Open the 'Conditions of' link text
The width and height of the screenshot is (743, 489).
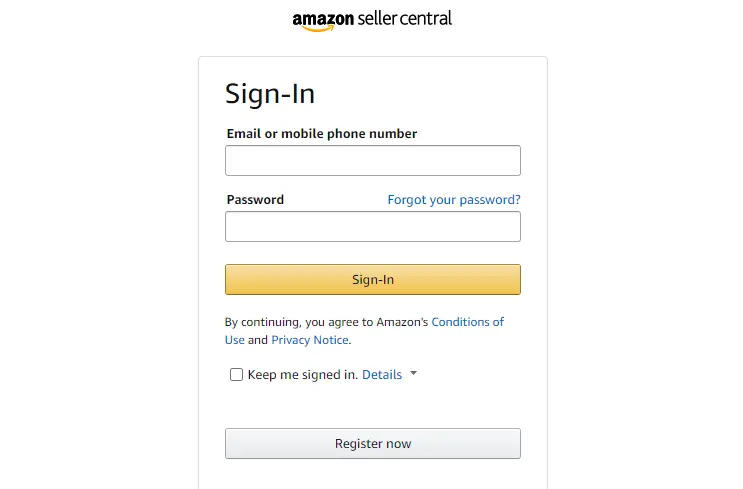pos(467,322)
